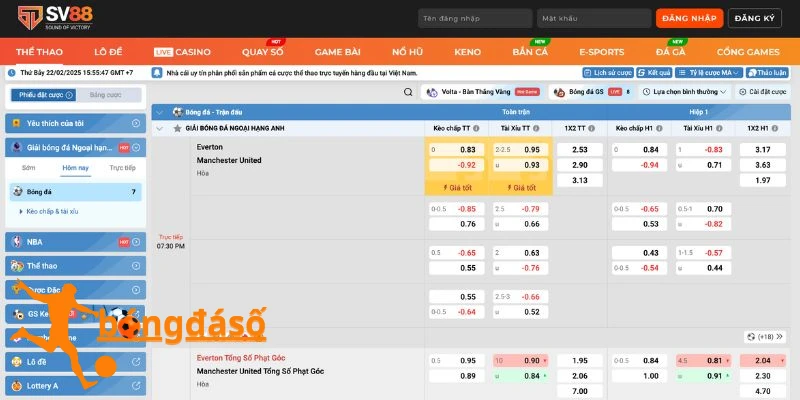Click the ĐĂNG KÝ register button
Screen dimensions: 800x400
755,18
